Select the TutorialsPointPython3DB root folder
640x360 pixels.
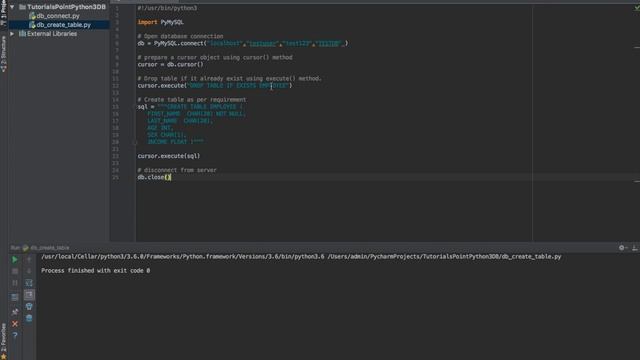click(x=66, y=7)
